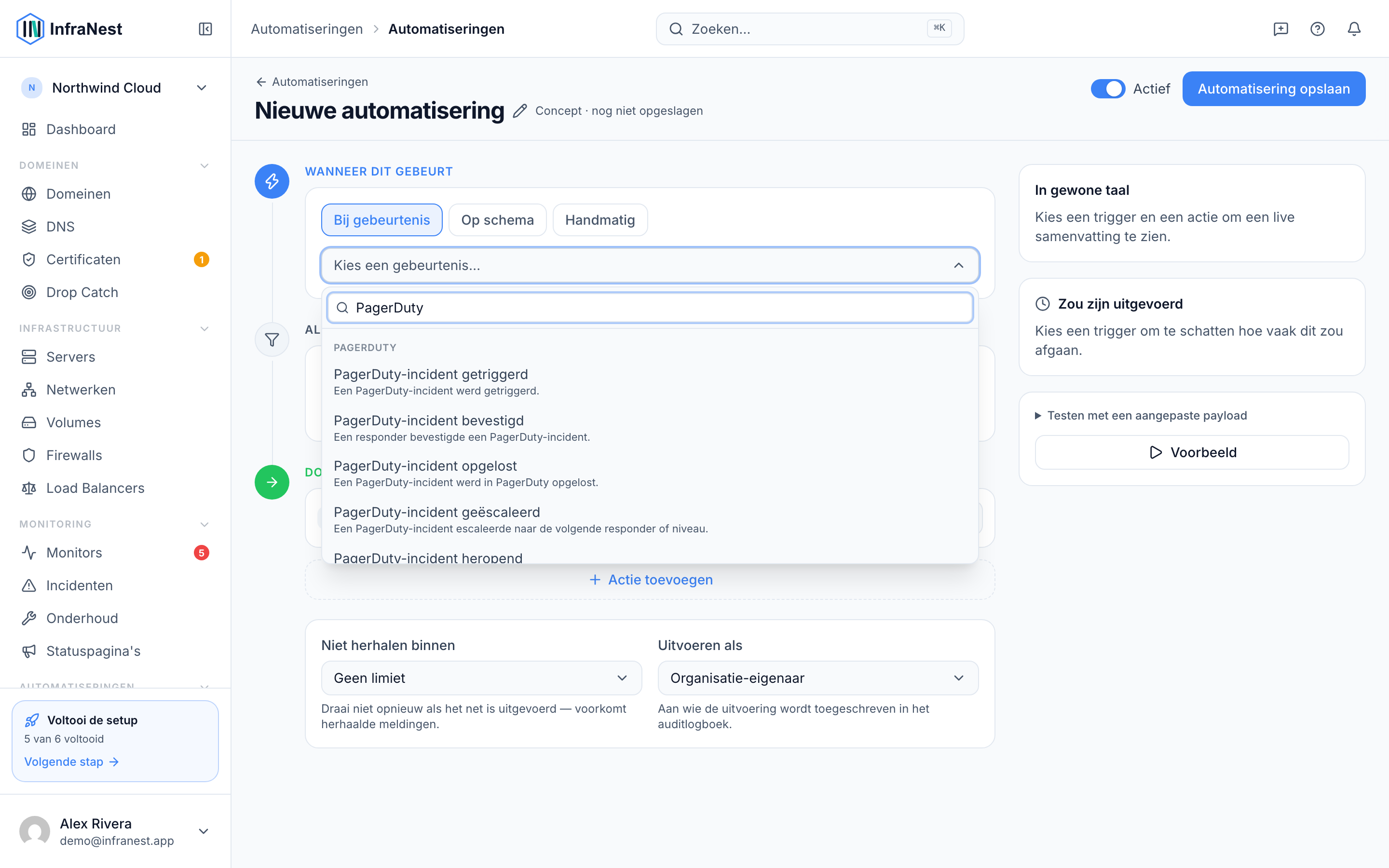Open the help question mark icon

pyautogui.click(x=1317, y=29)
